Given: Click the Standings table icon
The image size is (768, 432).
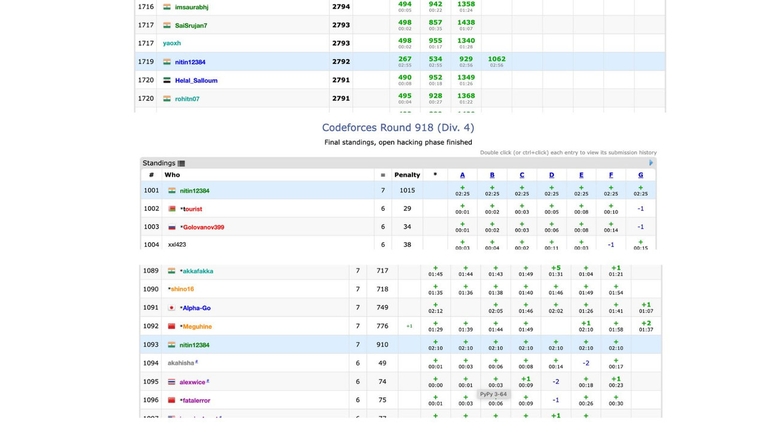Looking at the screenshot, I should tap(181, 163).
